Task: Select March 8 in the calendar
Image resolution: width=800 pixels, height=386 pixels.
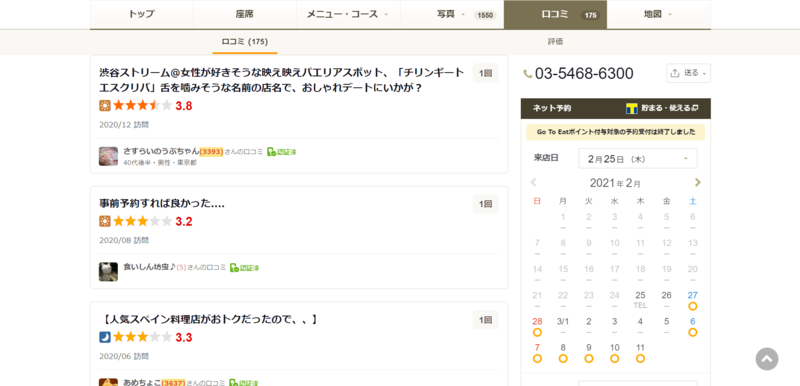Action: point(563,352)
